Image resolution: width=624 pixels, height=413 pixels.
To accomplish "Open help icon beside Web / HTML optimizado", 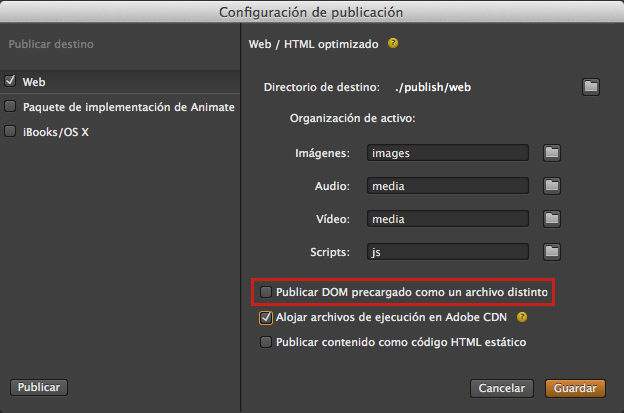I will coord(393,44).
